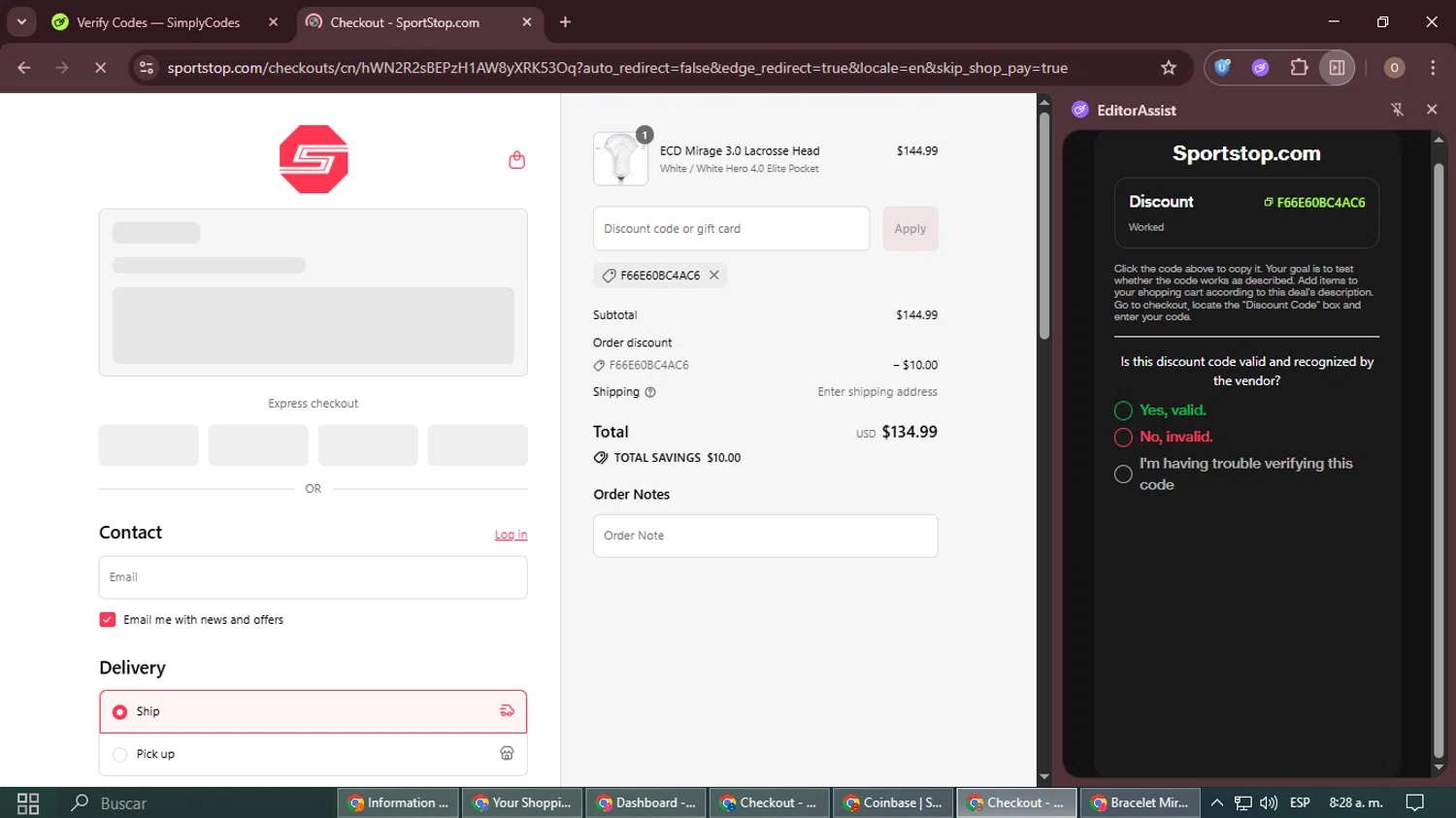
Task: Open the volume speaker tray icon
Action: coord(1269,802)
